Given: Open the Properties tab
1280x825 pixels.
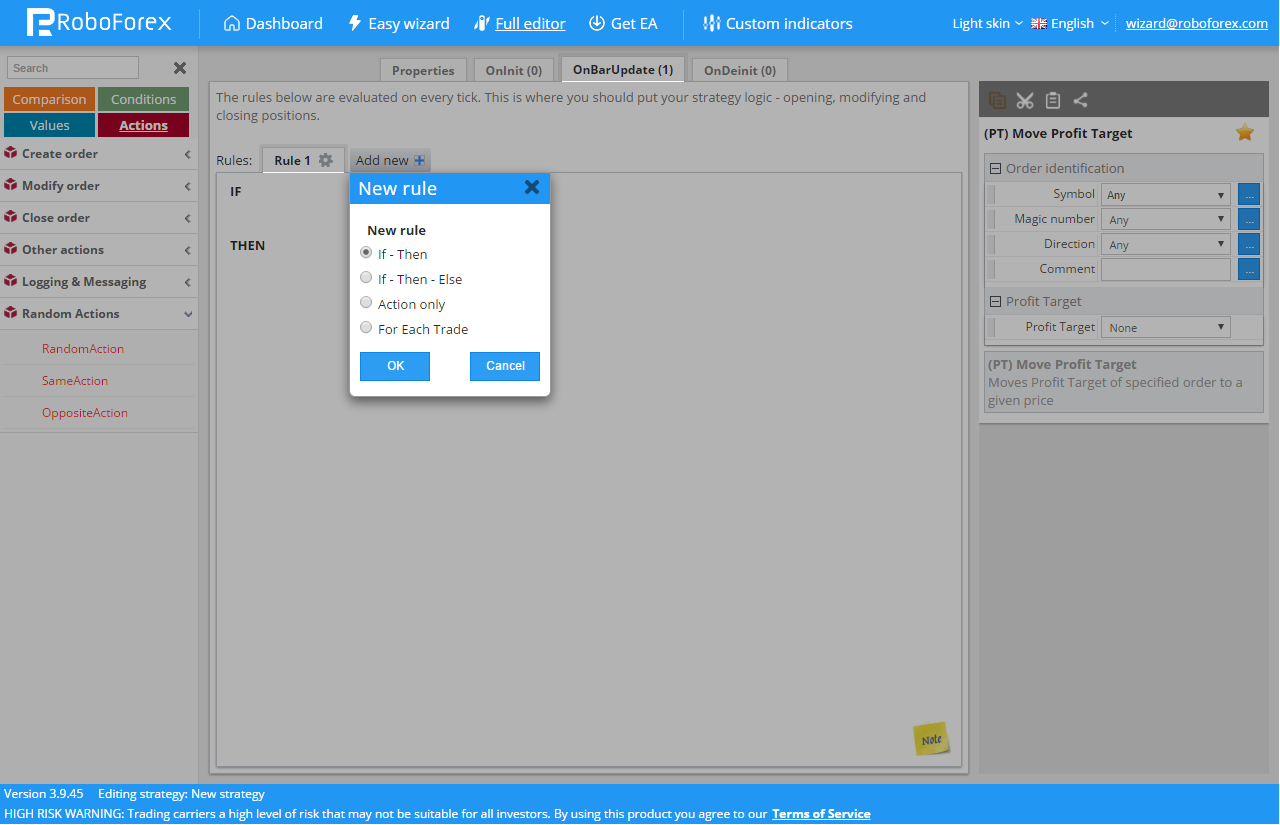Looking at the screenshot, I should (423, 71).
